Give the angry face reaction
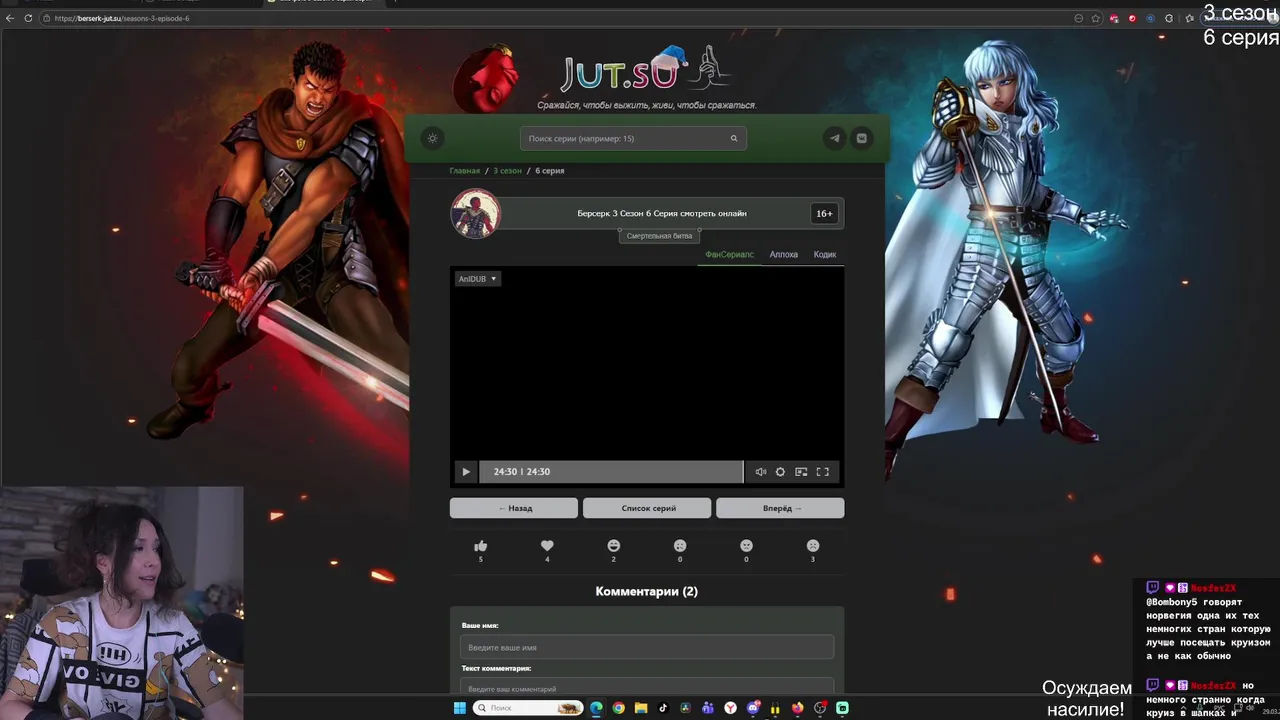This screenshot has width=1280, height=720. (746, 546)
